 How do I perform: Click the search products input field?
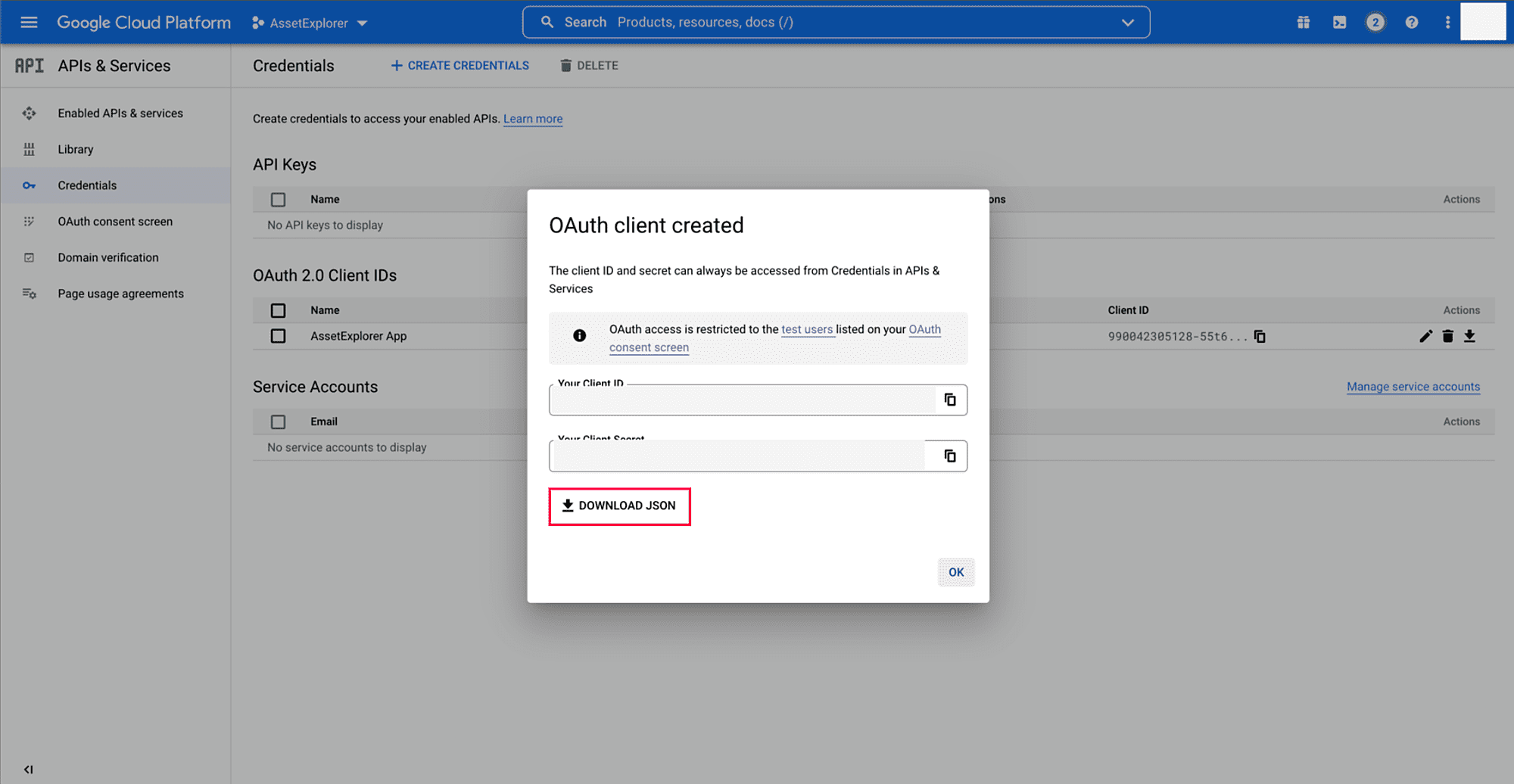[833, 23]
